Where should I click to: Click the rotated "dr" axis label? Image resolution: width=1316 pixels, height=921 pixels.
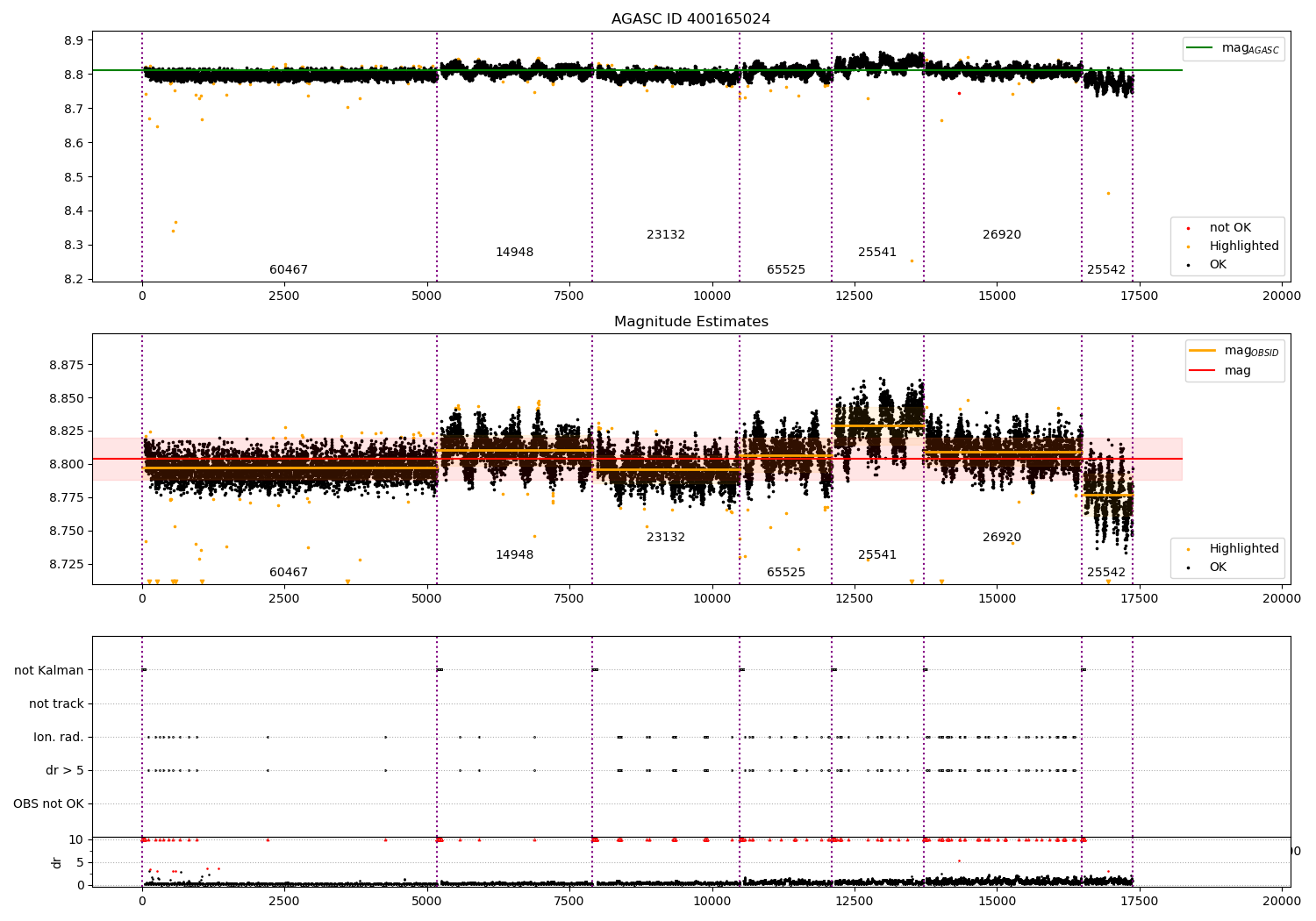(57, 862)
